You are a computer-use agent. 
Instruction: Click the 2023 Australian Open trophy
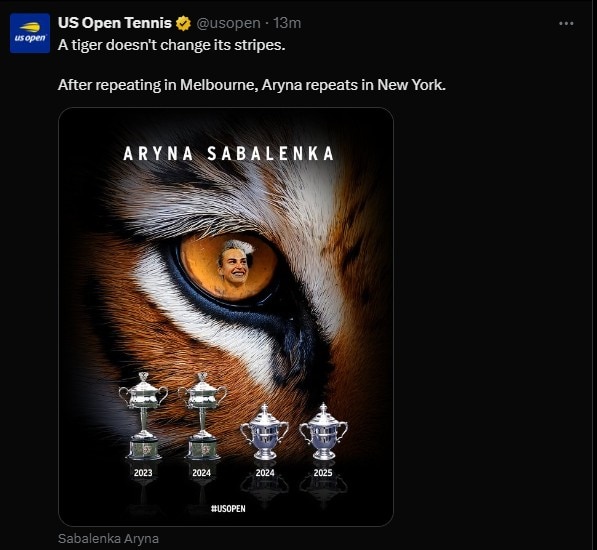(x=143, y=416)
